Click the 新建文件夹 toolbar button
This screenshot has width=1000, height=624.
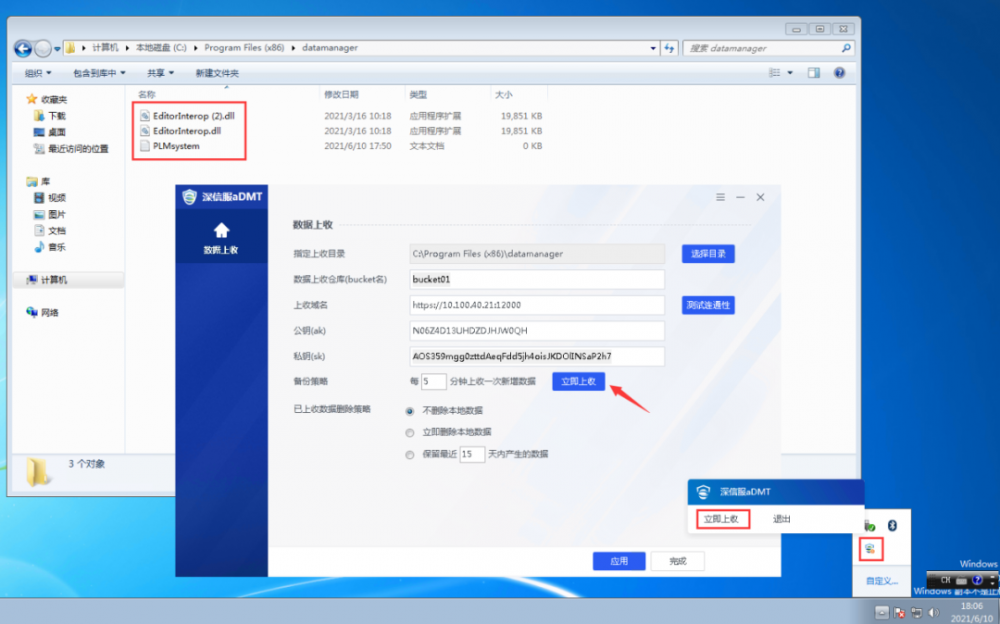tap(217, 73)
